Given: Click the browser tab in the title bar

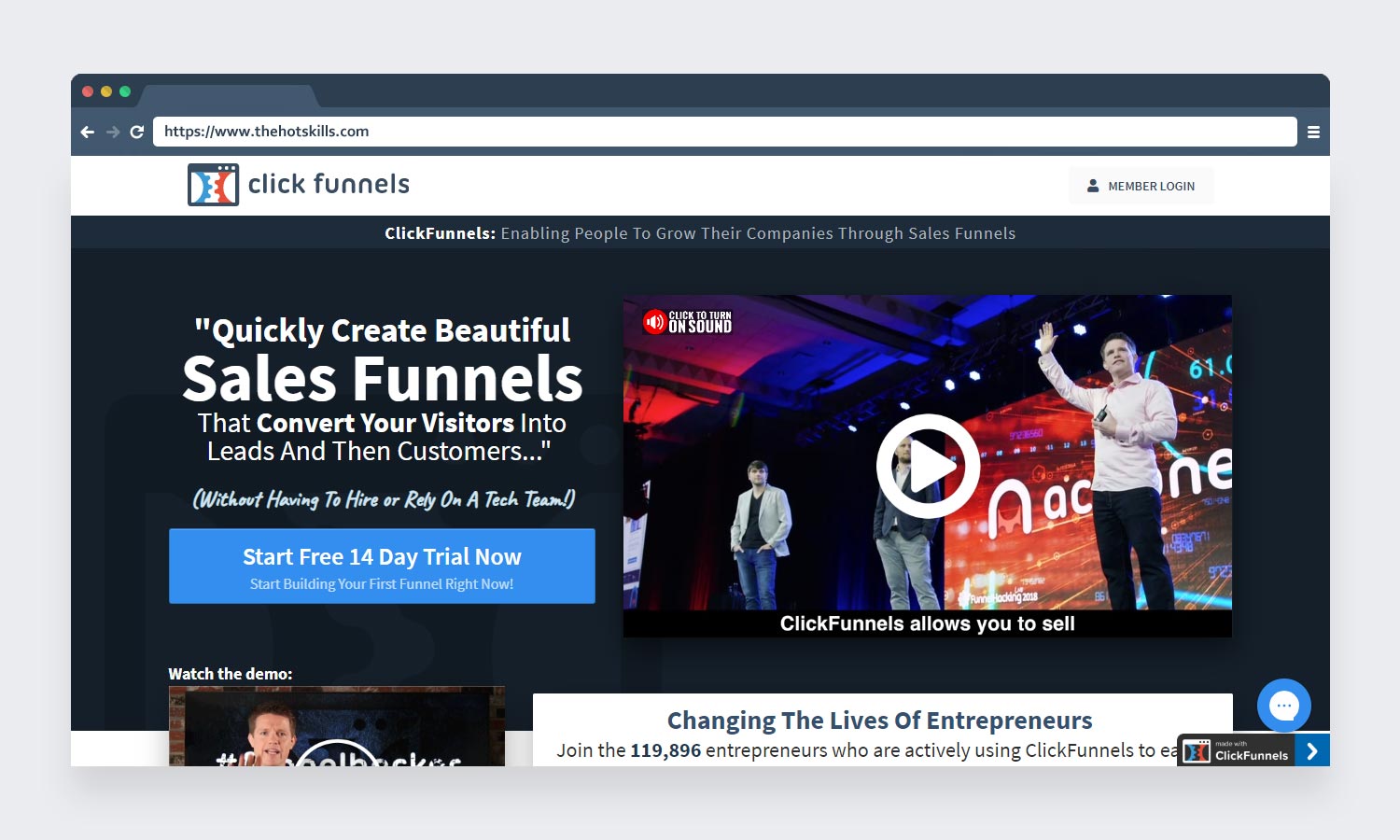Looking at the screenshot, I should pyautogui.click(x=229, y=95).
